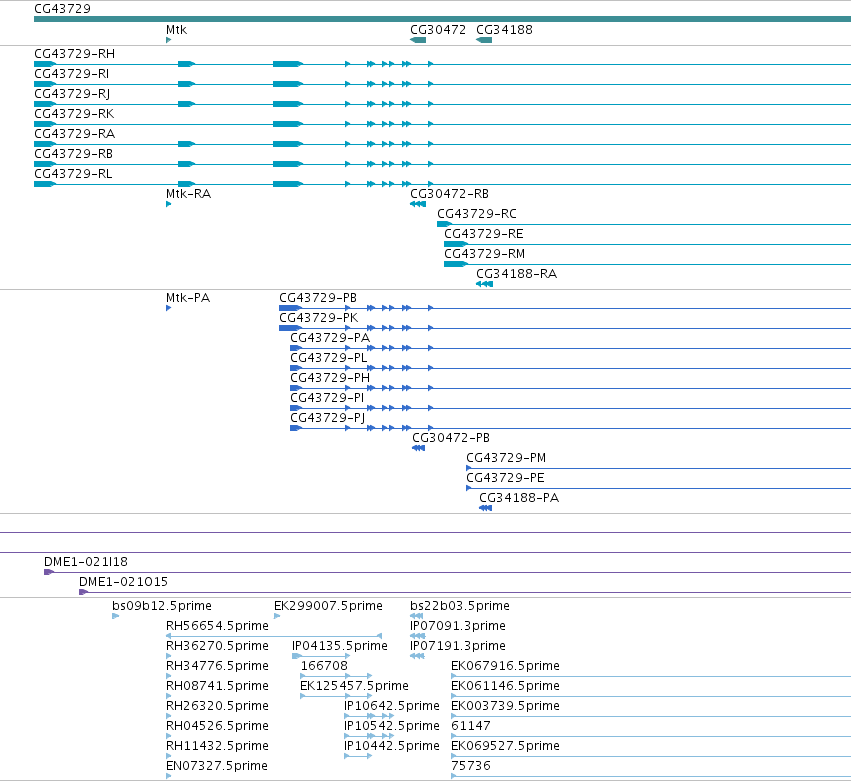Click the CG34188-RA exon arrows glyph
This screenshot has height=781, width=851.
coord(484,284)
